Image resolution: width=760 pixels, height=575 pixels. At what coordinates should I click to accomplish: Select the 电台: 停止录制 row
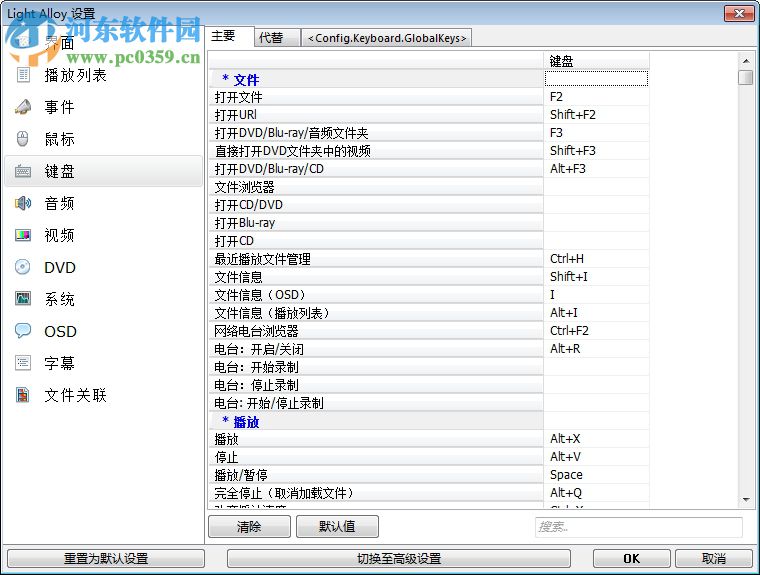pos(376,385)
